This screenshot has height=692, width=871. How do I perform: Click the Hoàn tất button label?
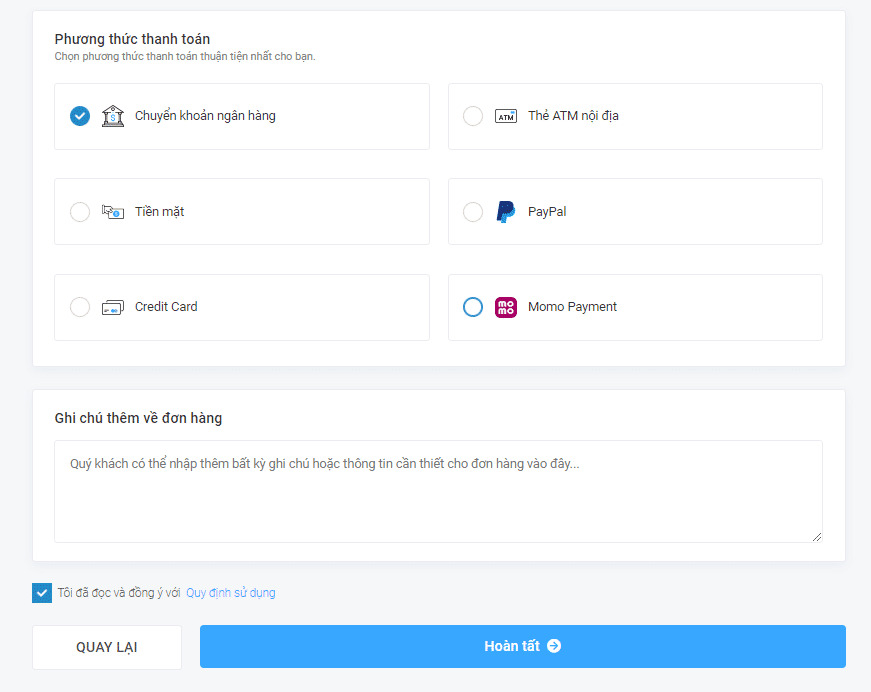pos(511,646)
